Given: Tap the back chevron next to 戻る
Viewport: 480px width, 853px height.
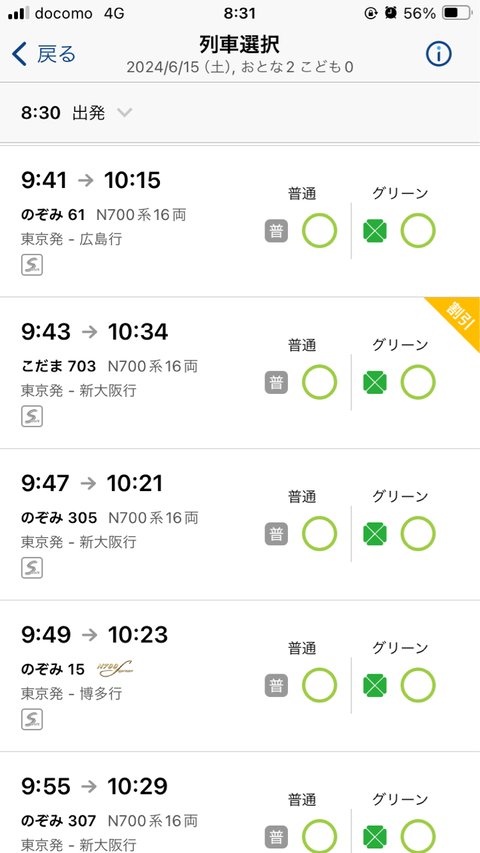Looking at the screenshot, I should tap(19, 54).
